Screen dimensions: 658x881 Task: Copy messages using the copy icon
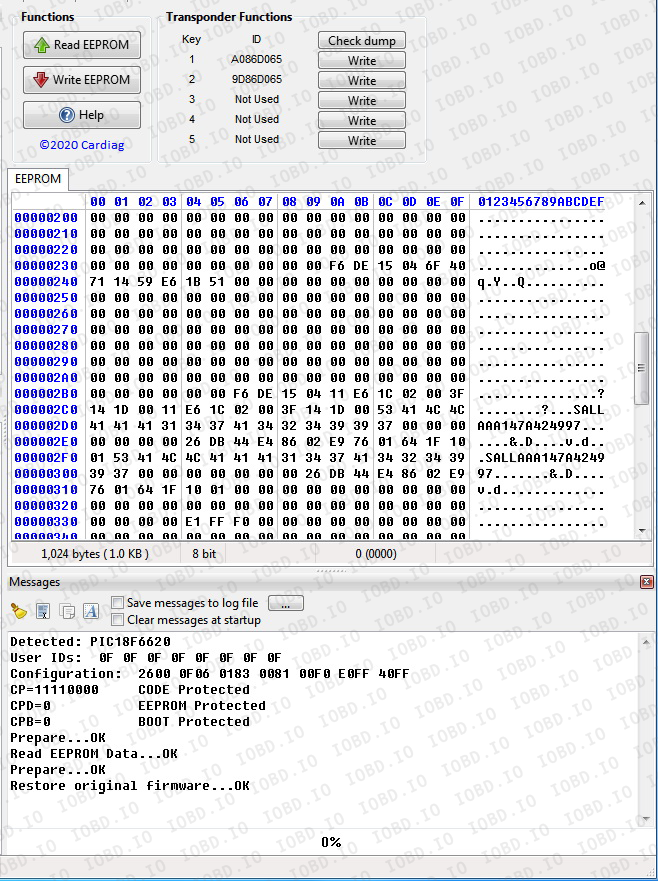pyautogui.click(x=67, y=611)
